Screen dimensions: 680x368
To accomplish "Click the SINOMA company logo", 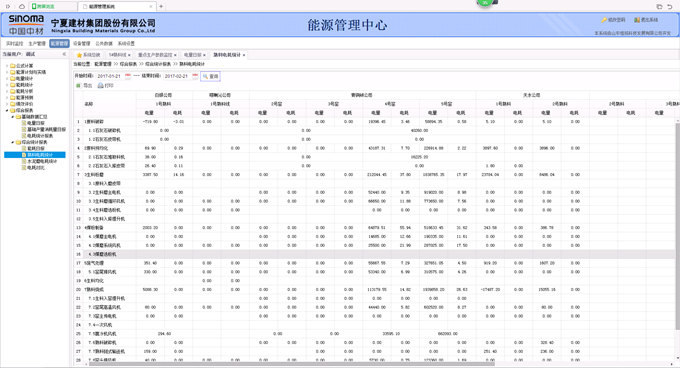I will (26, 25).
